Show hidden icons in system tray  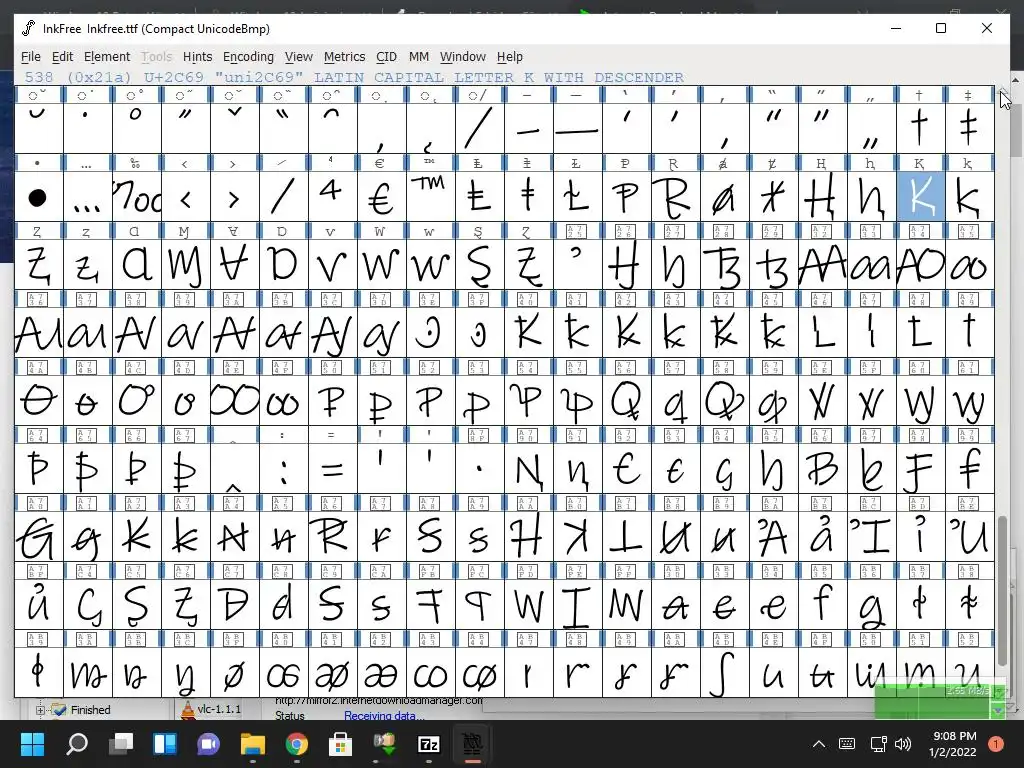[x=818, y=744]
